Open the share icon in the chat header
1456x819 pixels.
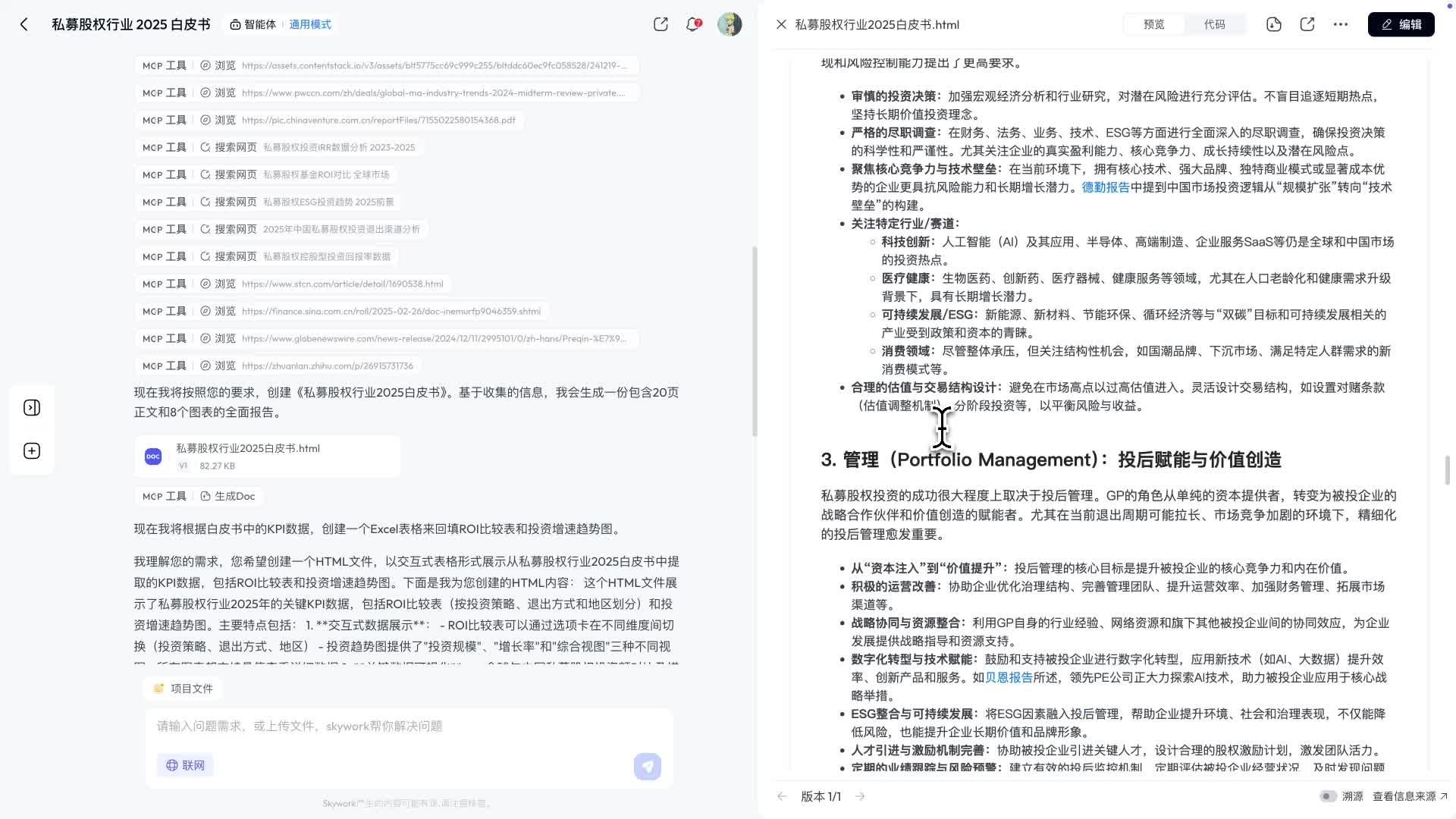point(661,24)
